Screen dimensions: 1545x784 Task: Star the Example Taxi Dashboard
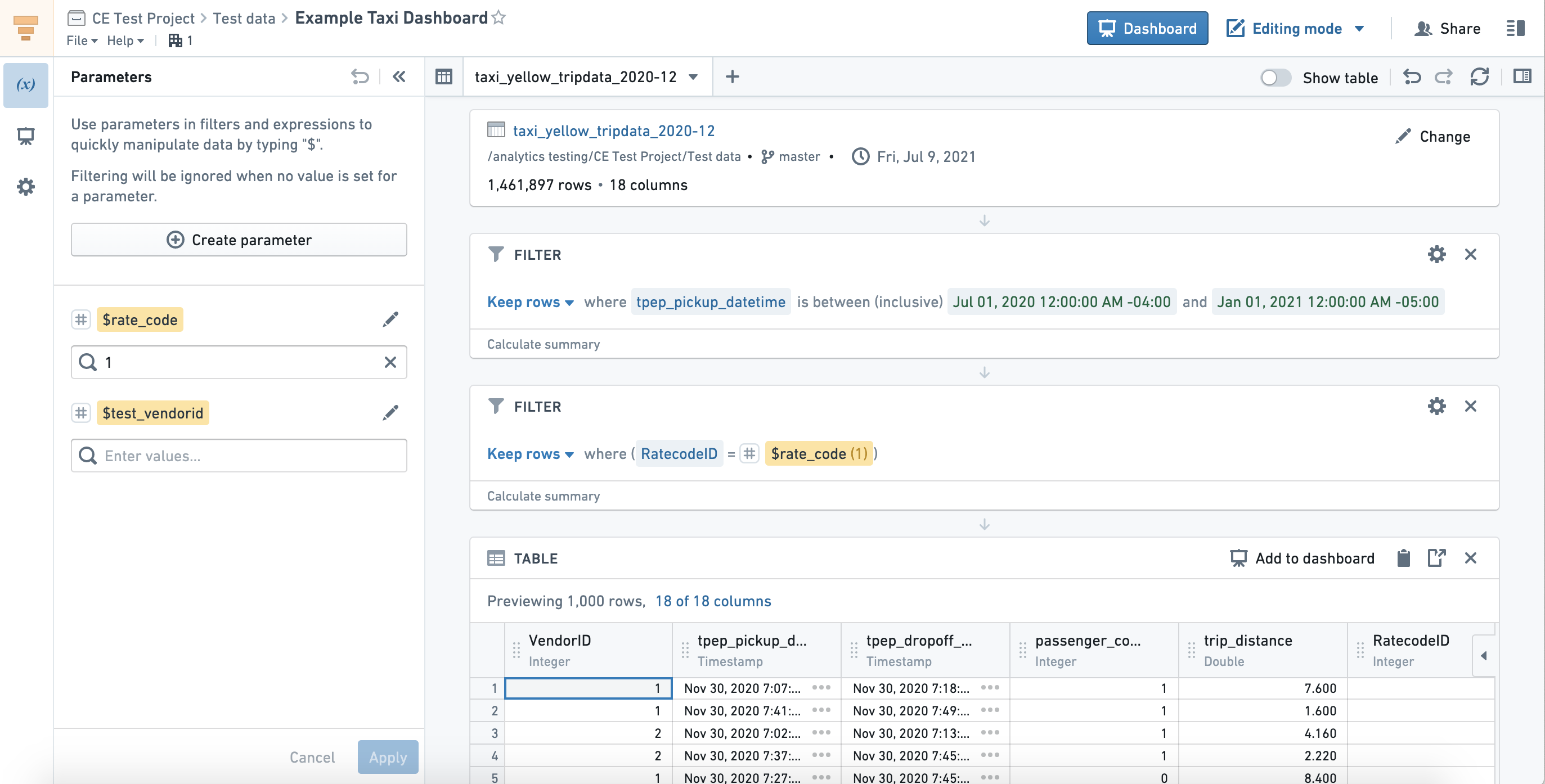pos(498,18)
